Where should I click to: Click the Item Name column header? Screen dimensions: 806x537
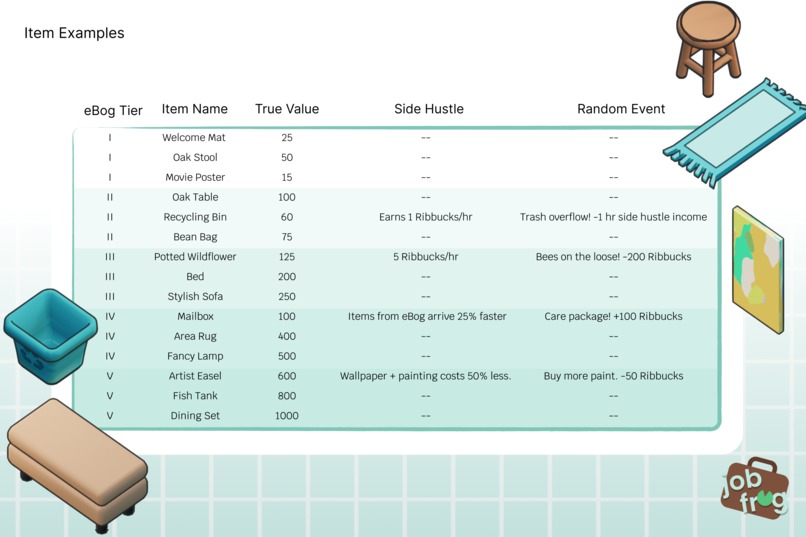[x=194, y=109]
